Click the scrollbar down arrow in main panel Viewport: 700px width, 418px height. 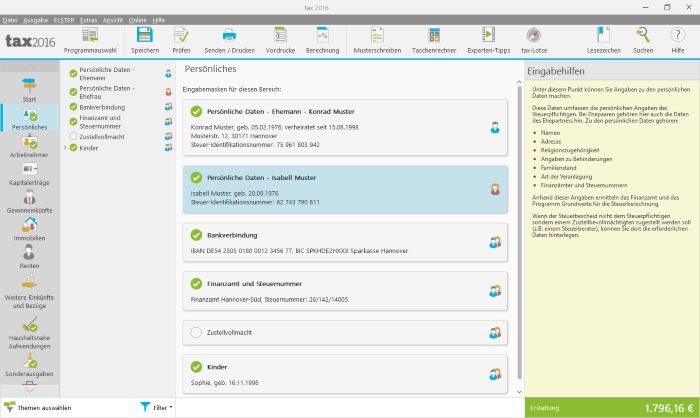pyautogui.click(x=519, y=392)
